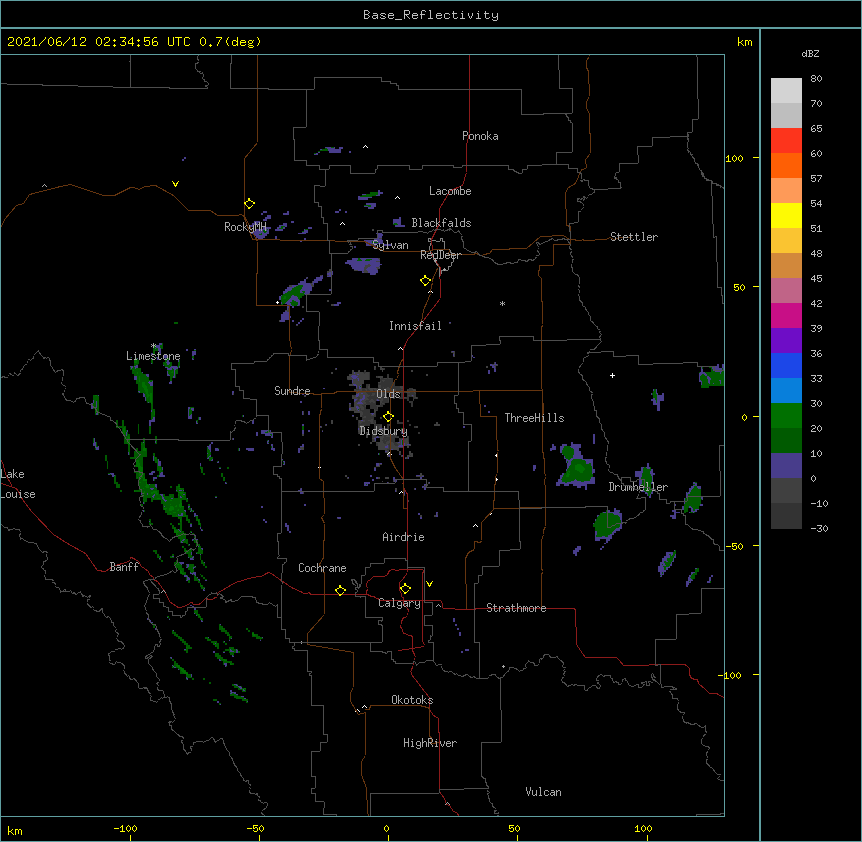862x842 pixels.
Task: Click the RedDeer city label
Action: (440, 255)
